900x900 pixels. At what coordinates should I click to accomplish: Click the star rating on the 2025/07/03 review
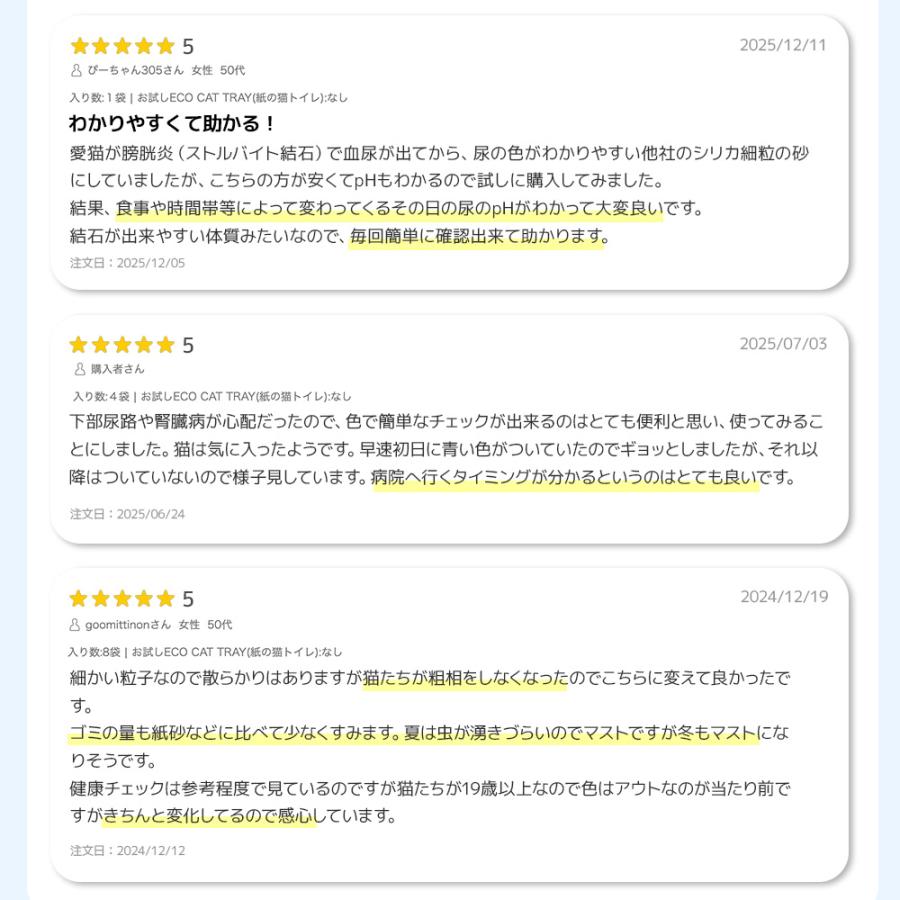click(122, 345)
